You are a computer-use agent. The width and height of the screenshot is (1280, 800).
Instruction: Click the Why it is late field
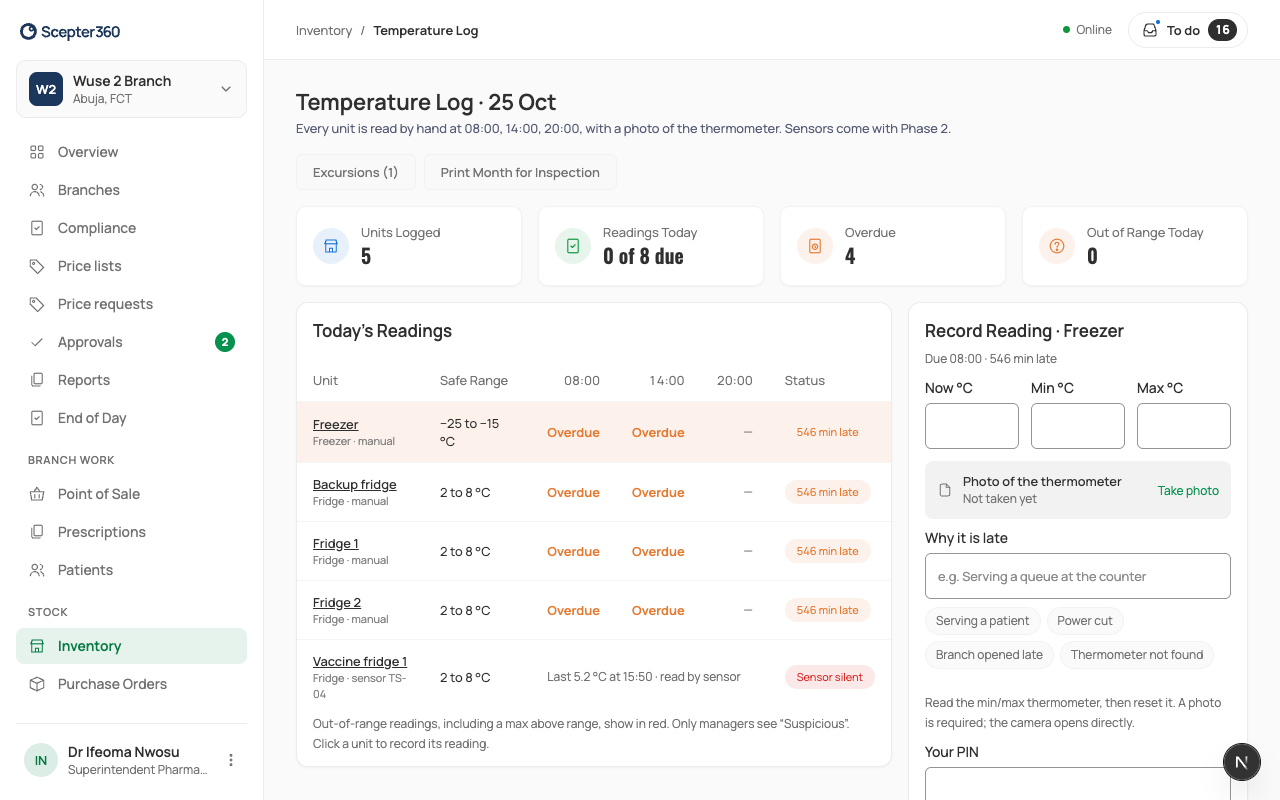1078,576
